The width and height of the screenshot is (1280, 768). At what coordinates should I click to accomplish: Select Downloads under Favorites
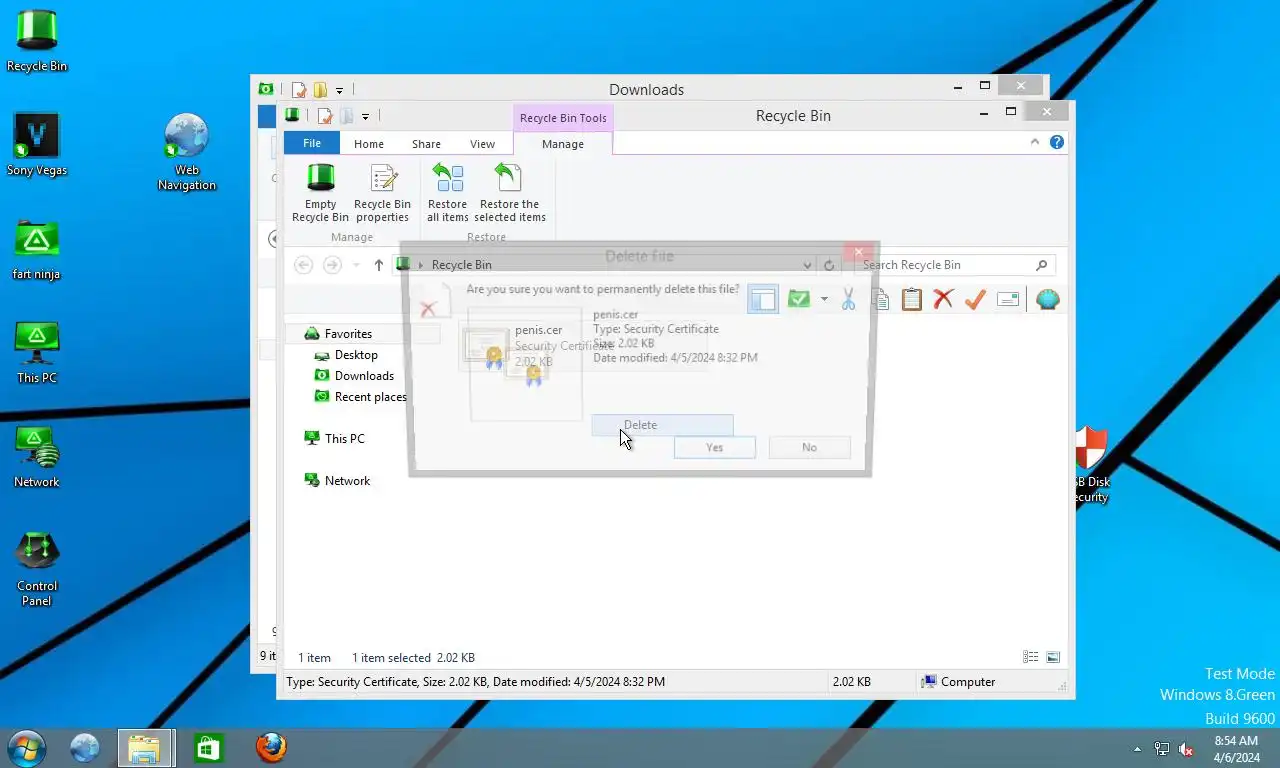pos(364,376)
